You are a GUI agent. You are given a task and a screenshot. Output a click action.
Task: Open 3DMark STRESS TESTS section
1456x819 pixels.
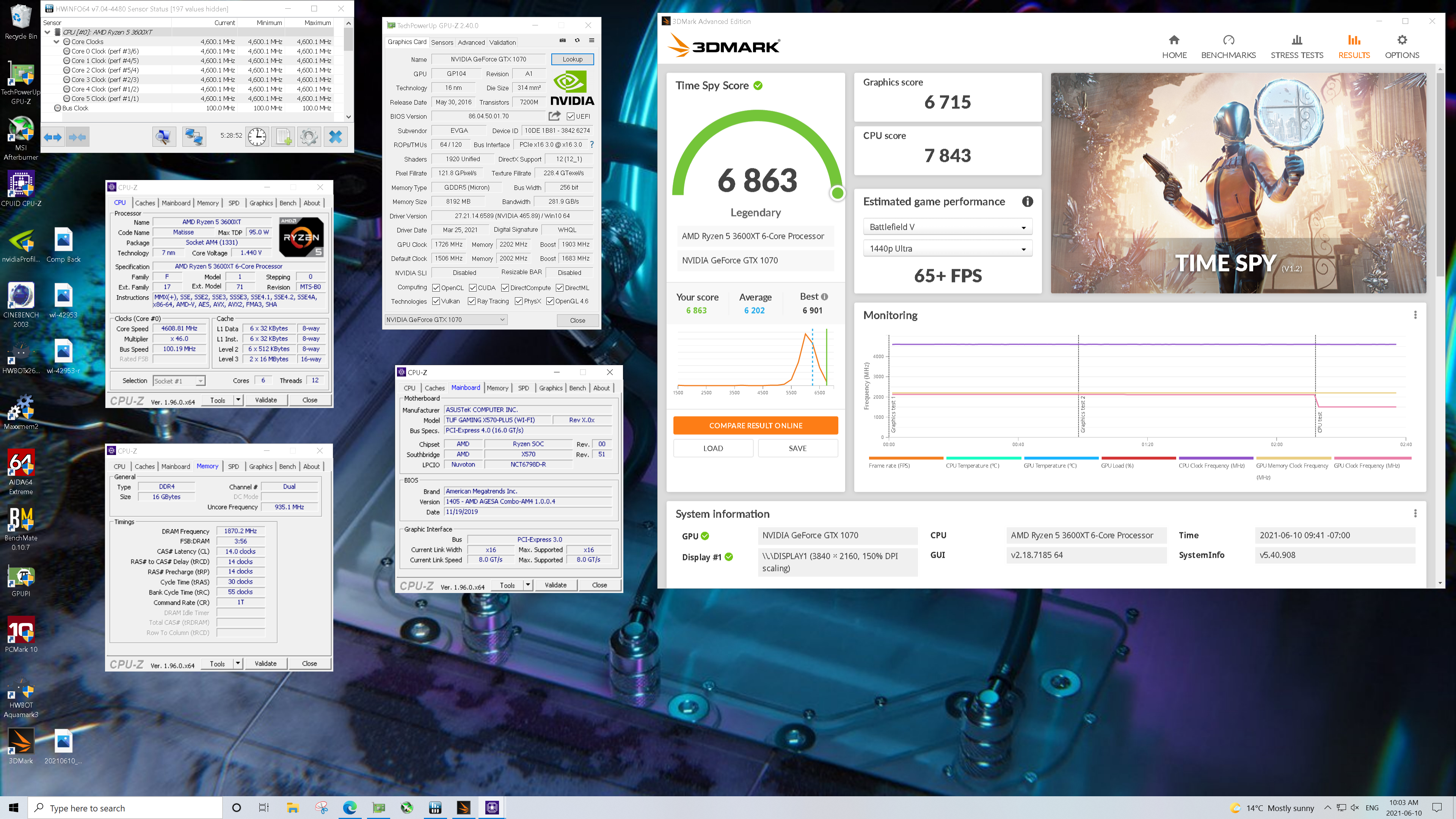(x=1297, y=46)
